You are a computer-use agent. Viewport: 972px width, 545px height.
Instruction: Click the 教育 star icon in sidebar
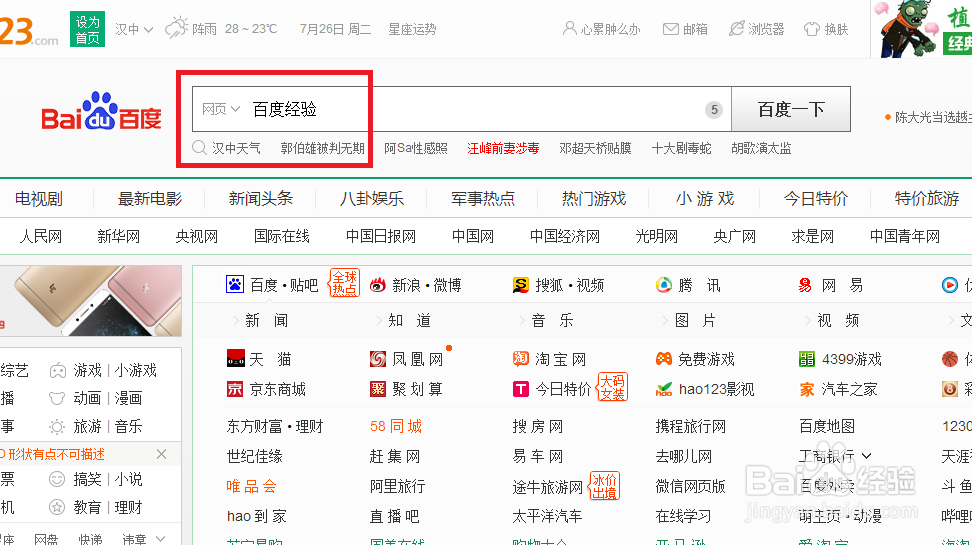coord(57,507)
